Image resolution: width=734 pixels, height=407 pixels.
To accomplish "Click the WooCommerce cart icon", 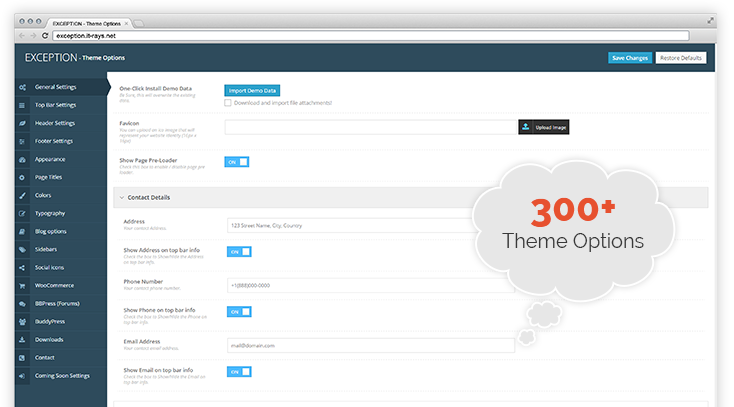I will point(22,285).
